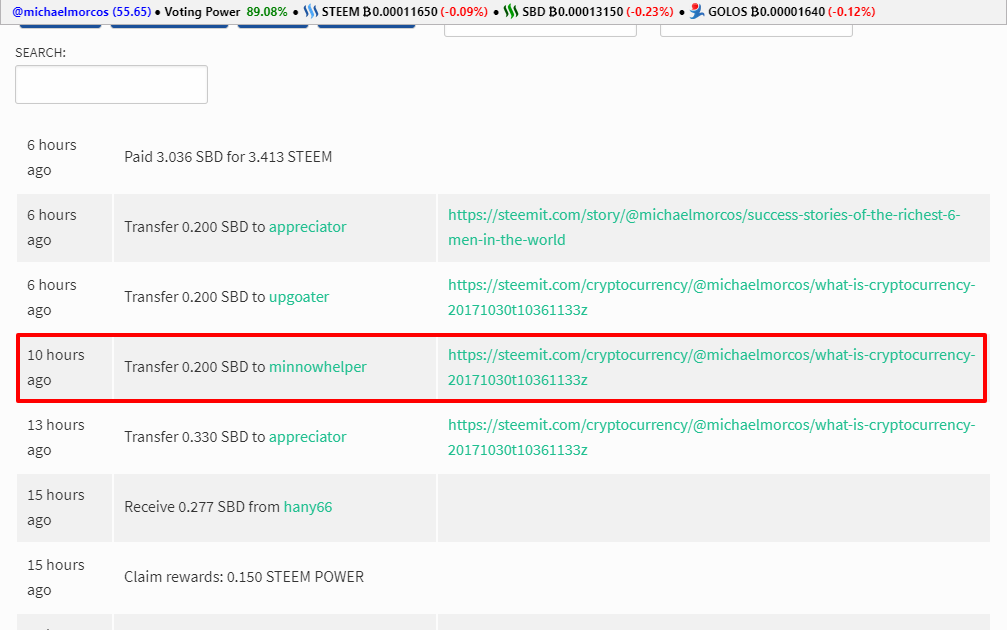Open what-is-cryptocurrency link in 0.330 SBD row
The image size is (1007, 630).
(x=712, y=437)
